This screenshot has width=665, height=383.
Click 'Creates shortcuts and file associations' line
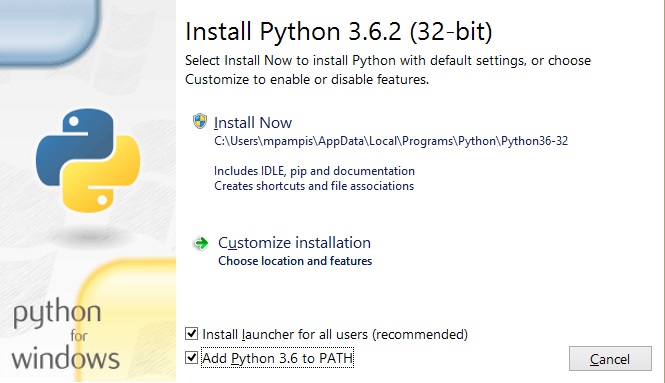point(314,186)
